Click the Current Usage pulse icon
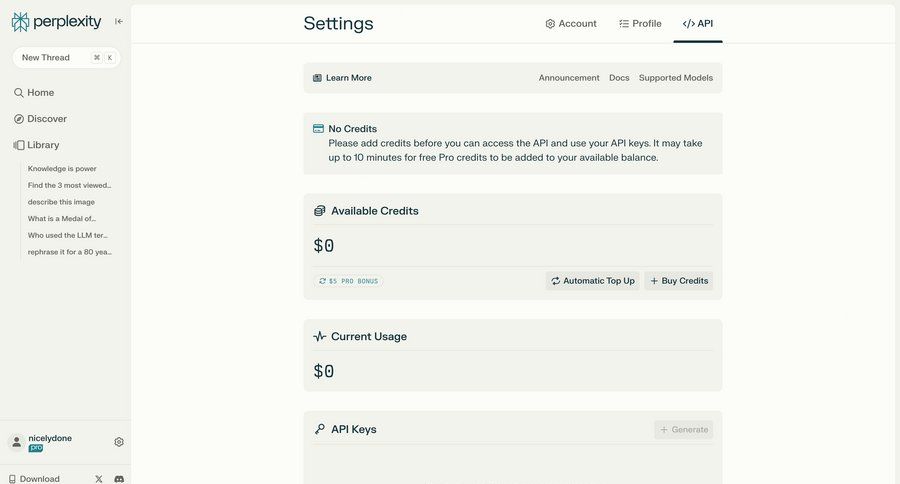The image size is (900, 484). point(320,336)
